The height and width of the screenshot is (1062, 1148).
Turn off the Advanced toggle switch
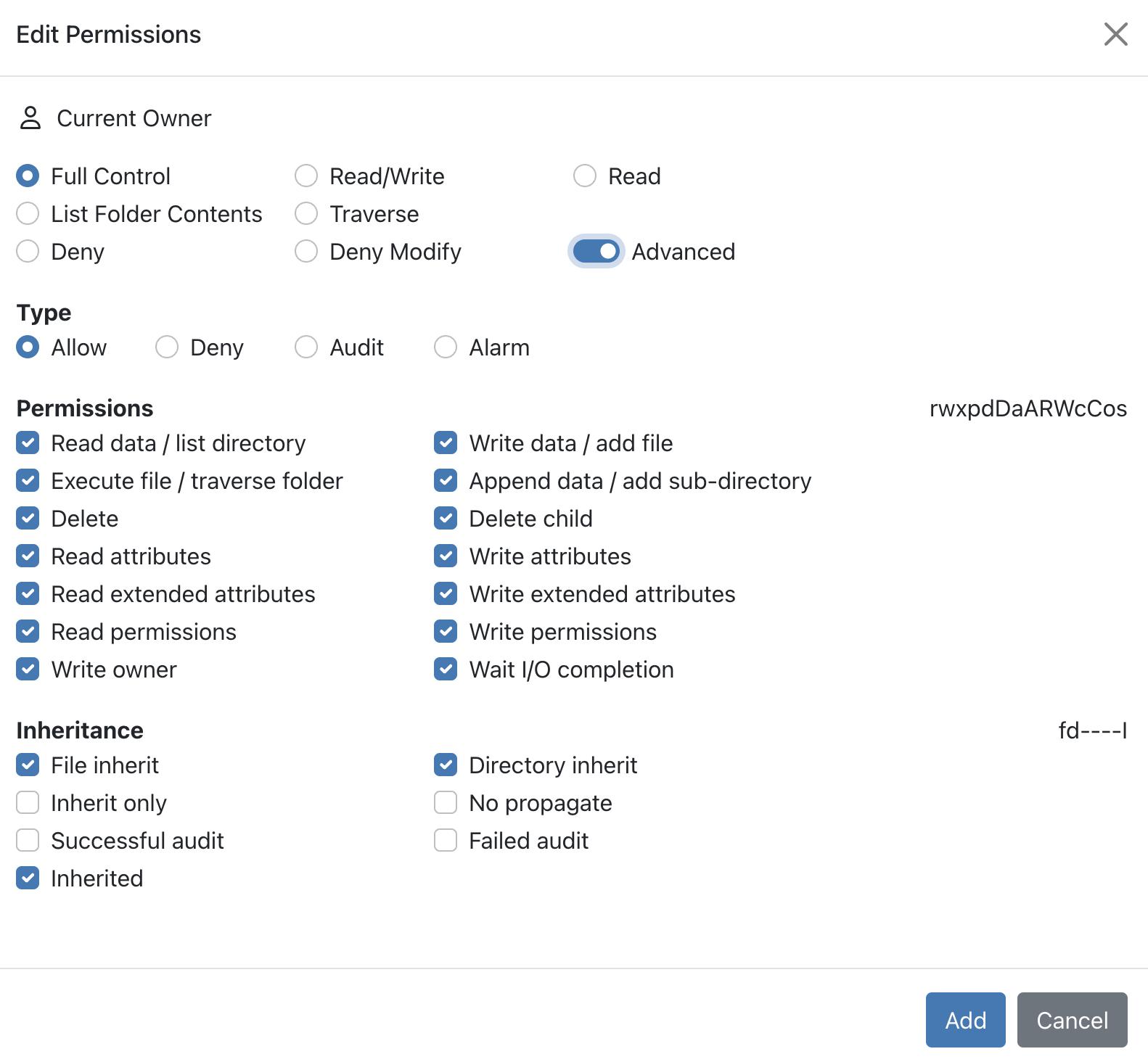point(596,251)
